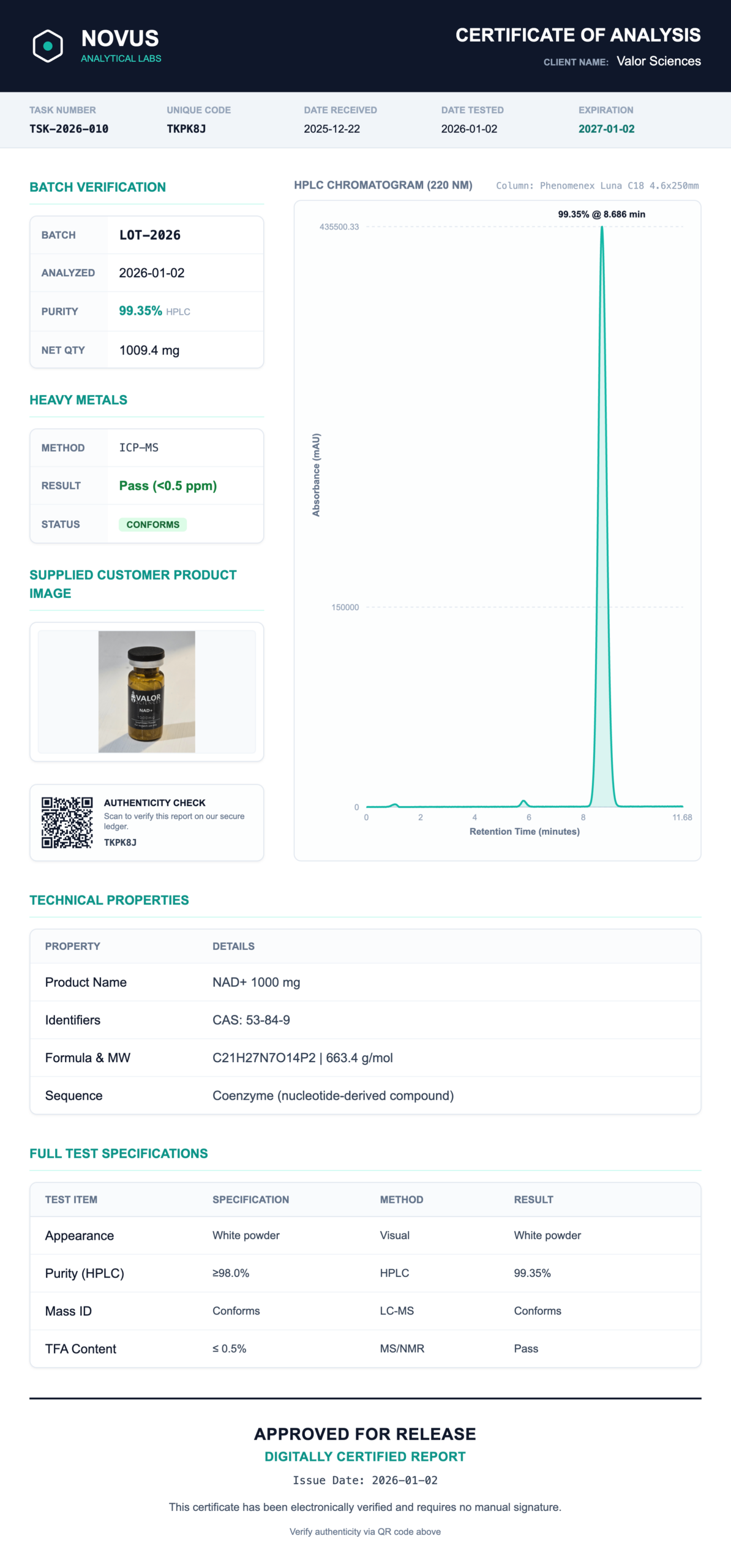Click Verify authenticity via QR code note

[x=365, y=1531]
